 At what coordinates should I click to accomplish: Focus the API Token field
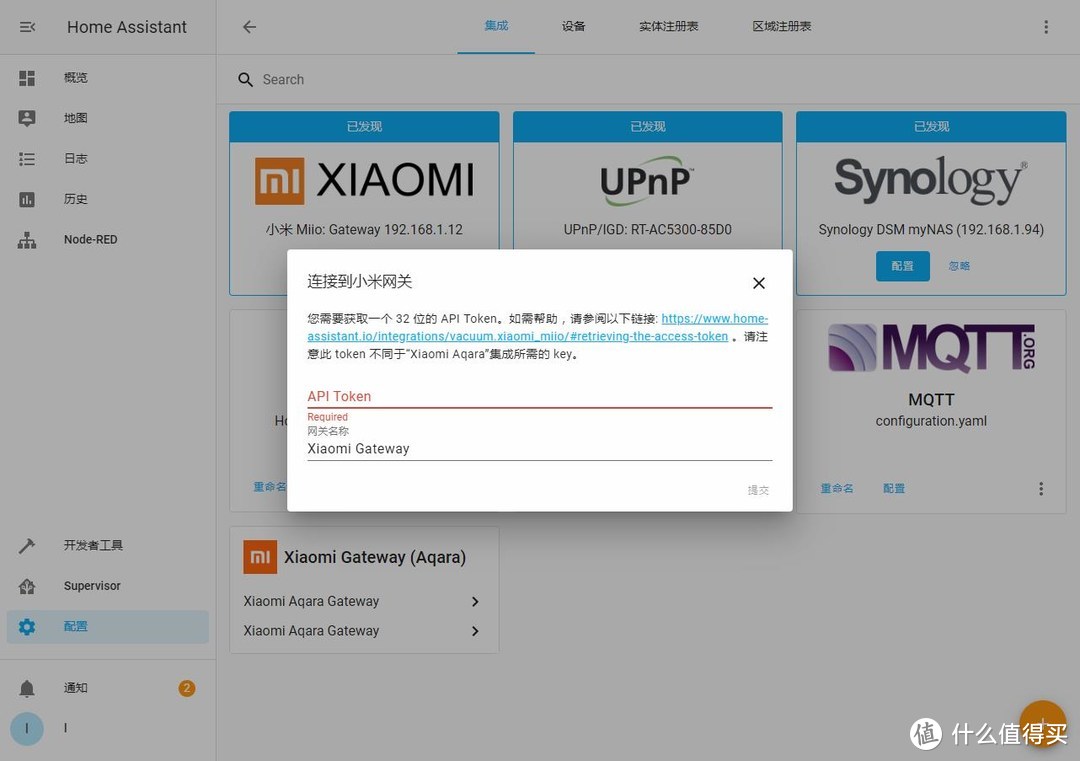click(539, 397)
